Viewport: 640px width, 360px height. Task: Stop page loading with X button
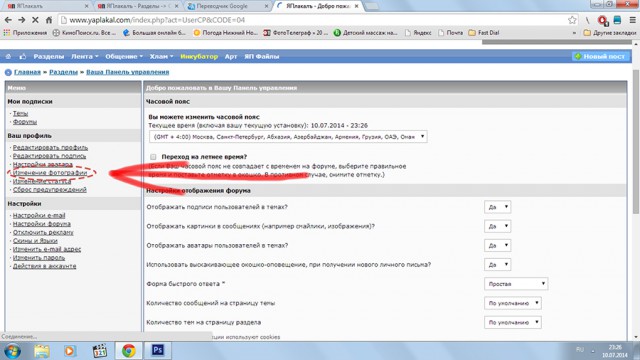(x=35, y=20)
